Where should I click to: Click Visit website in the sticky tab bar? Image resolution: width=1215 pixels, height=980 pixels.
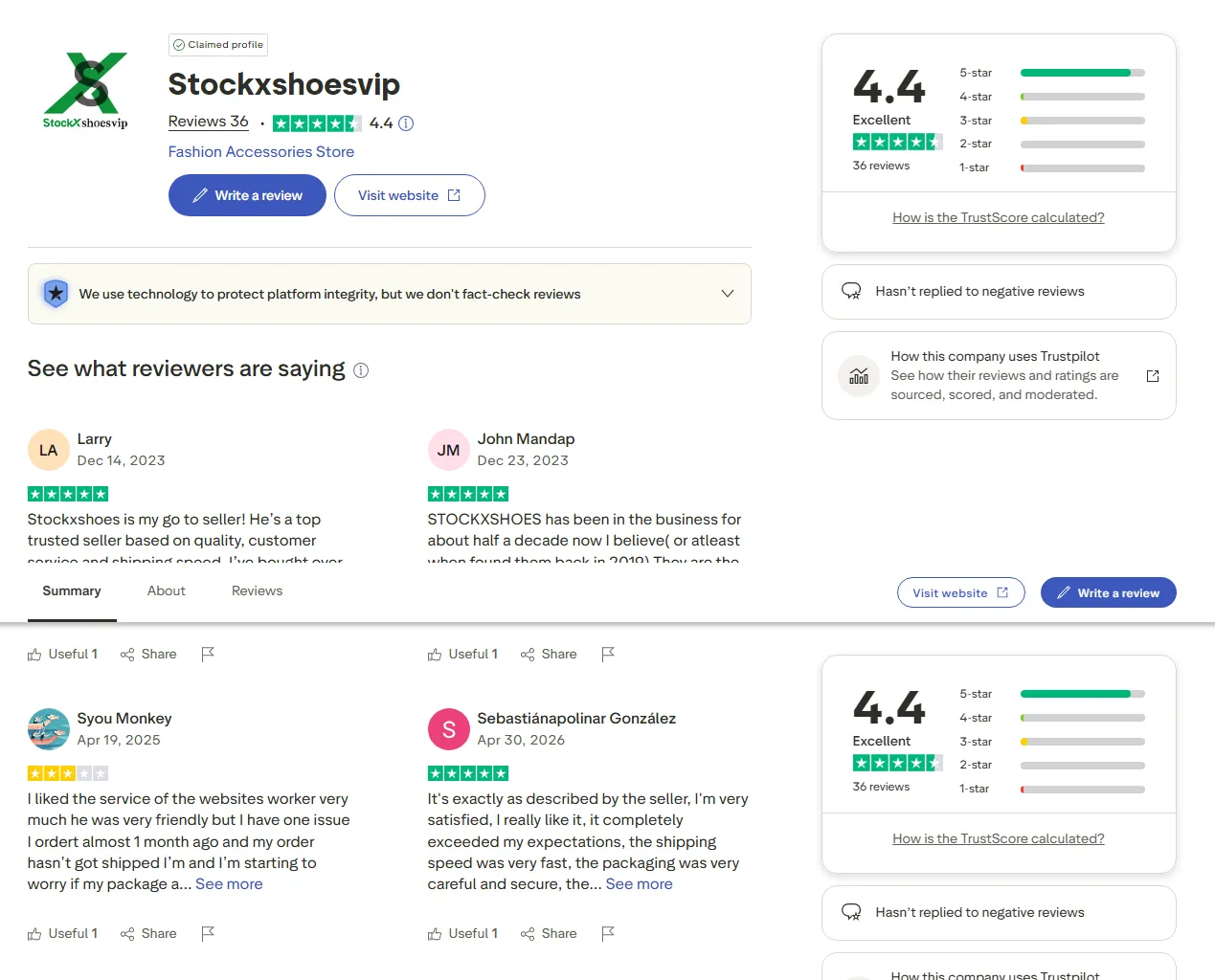tap(960, 592)
